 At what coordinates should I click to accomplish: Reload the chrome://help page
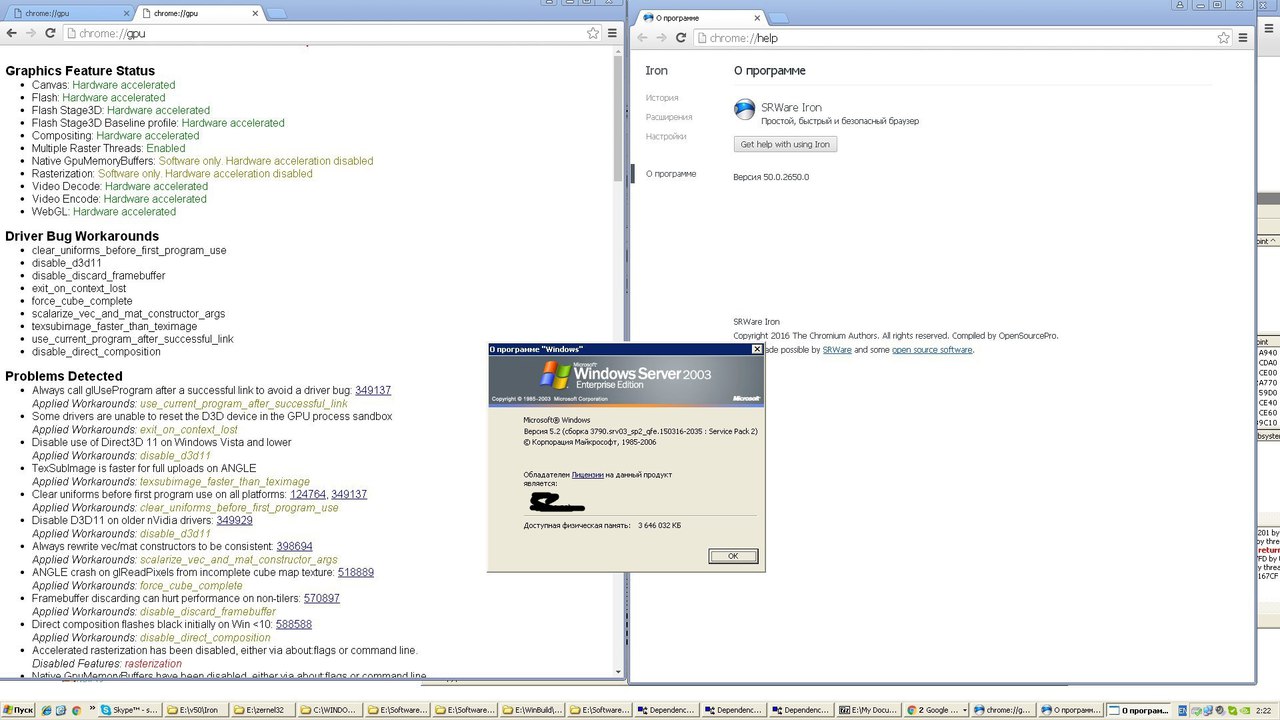click(681, 38)
